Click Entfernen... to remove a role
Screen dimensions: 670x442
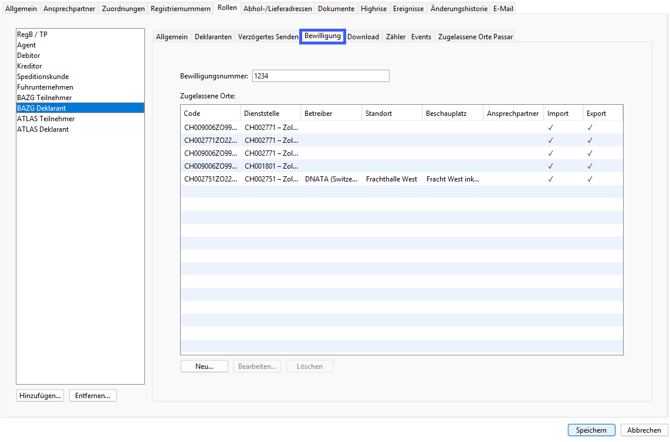93,396
